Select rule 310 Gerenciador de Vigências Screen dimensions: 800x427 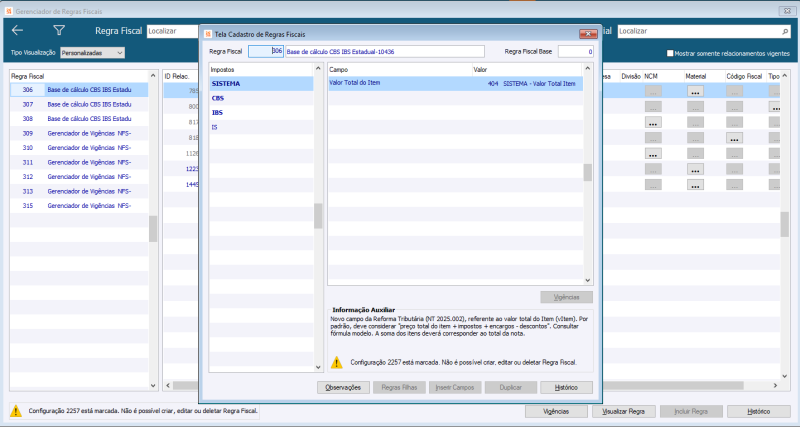point(80,148)
